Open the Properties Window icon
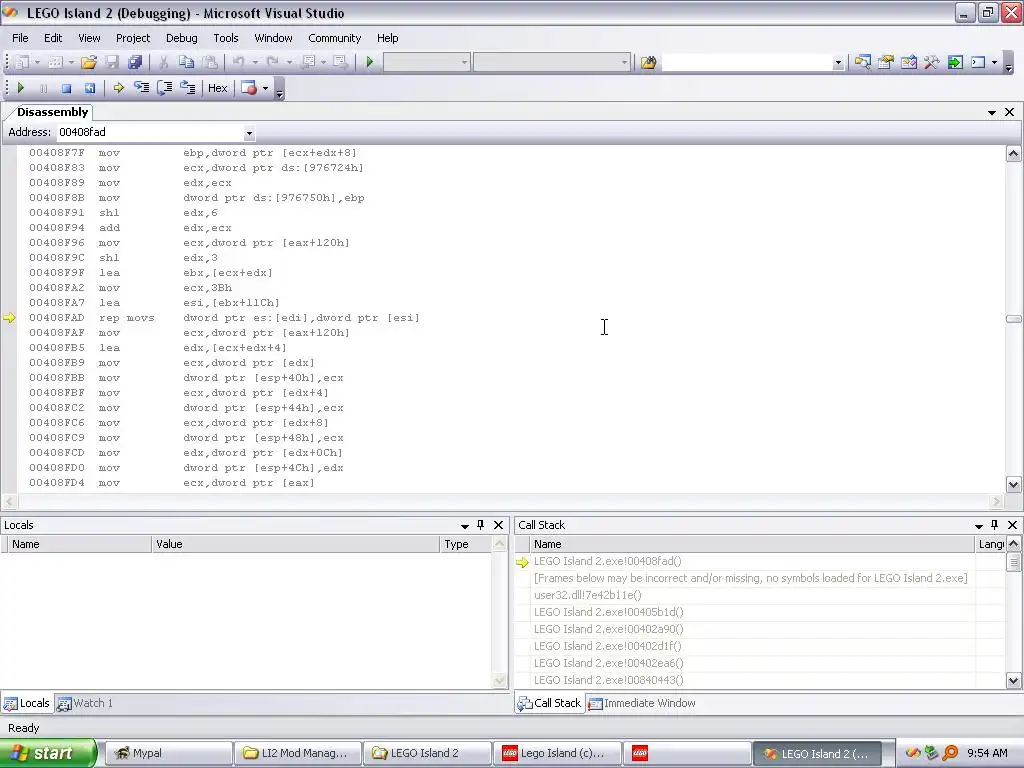 coord(886,62)
